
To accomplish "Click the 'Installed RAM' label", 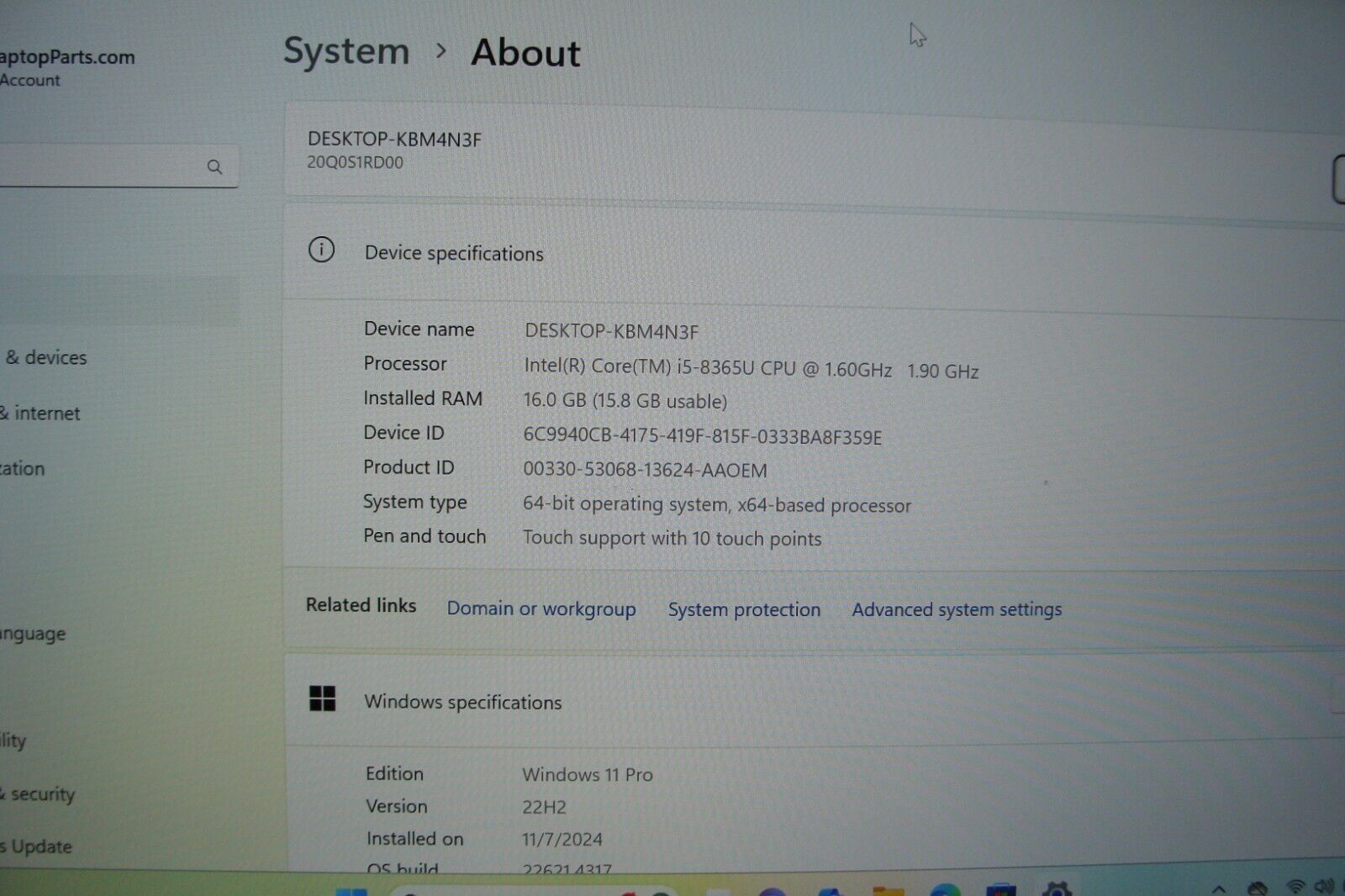I will click(423, 398).
